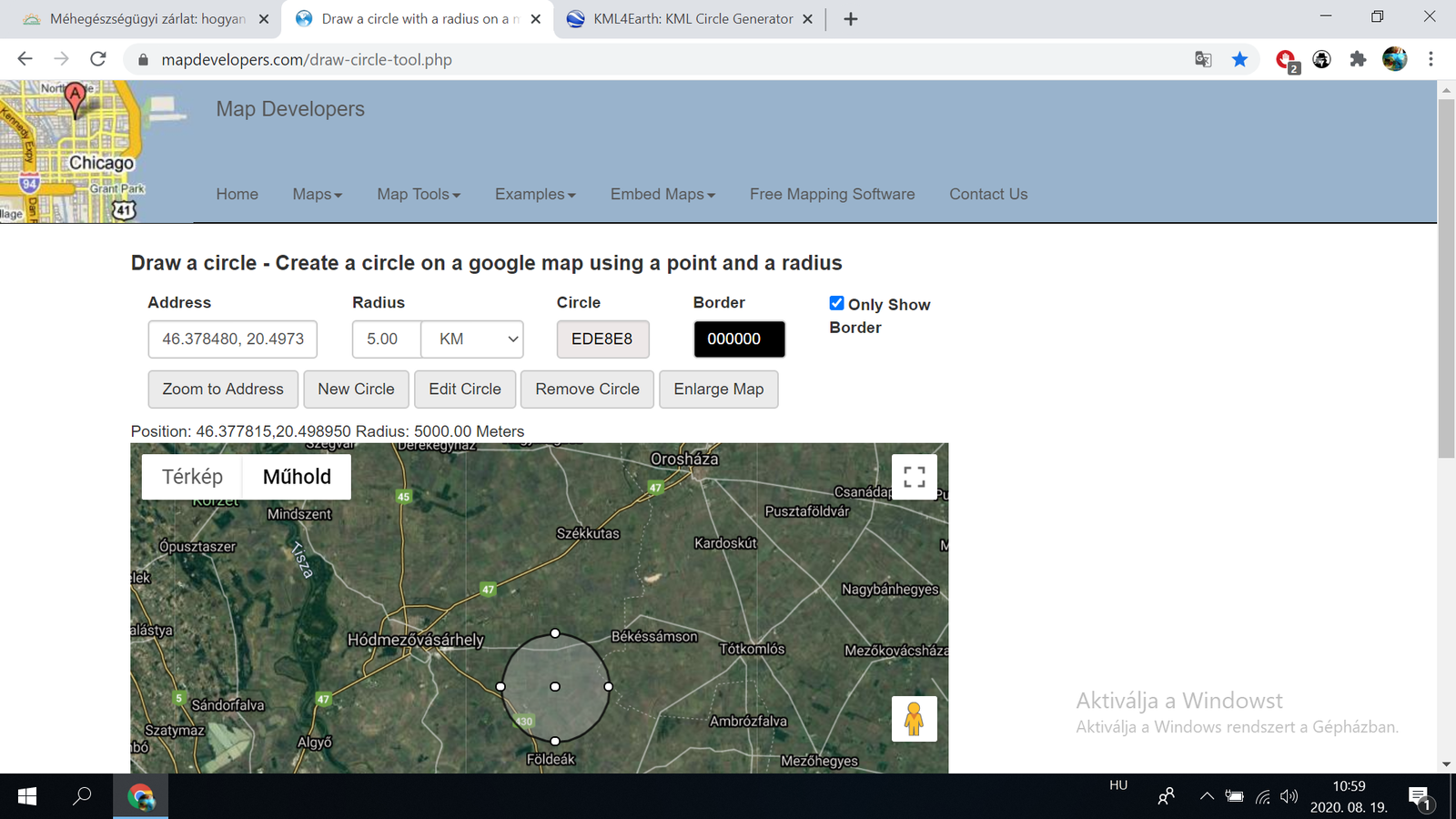Screen dimensions: 1456x819
Task: Click the circle's right edge handle
Action: coord(609,687)
